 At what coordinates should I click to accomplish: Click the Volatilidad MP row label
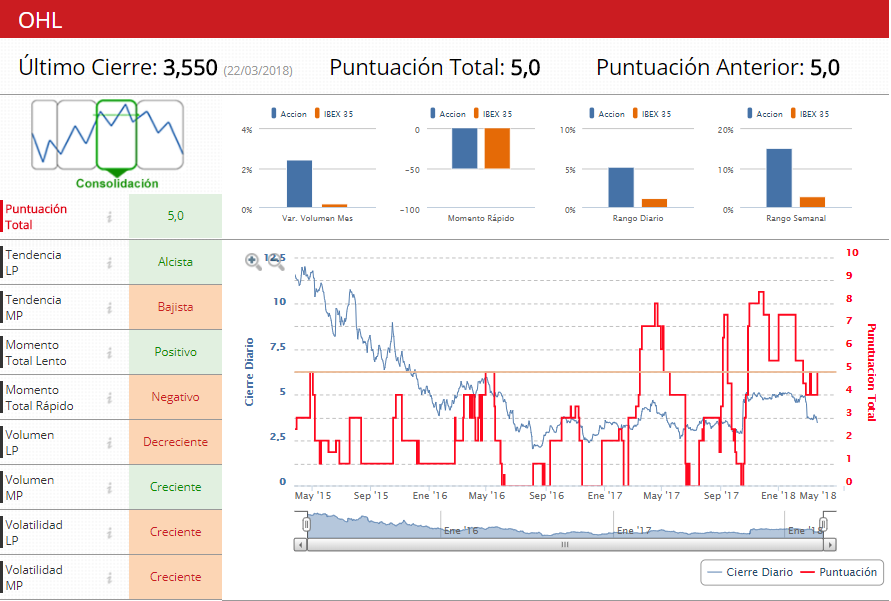tap(34, 577)
